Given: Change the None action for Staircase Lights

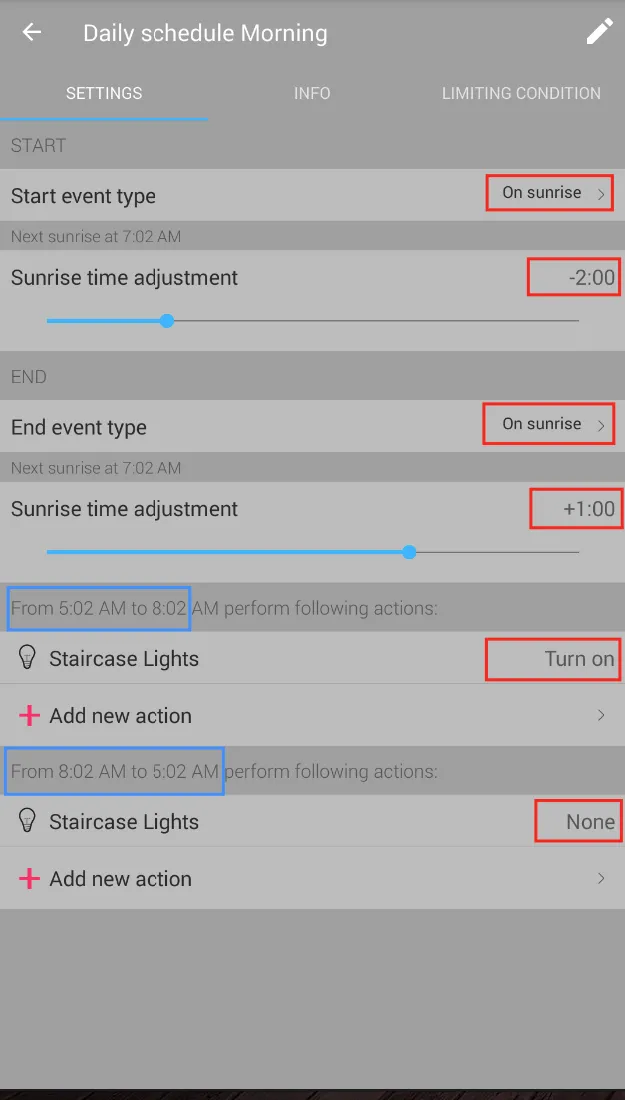Looking at the screenshot, I should click(590, 822).
